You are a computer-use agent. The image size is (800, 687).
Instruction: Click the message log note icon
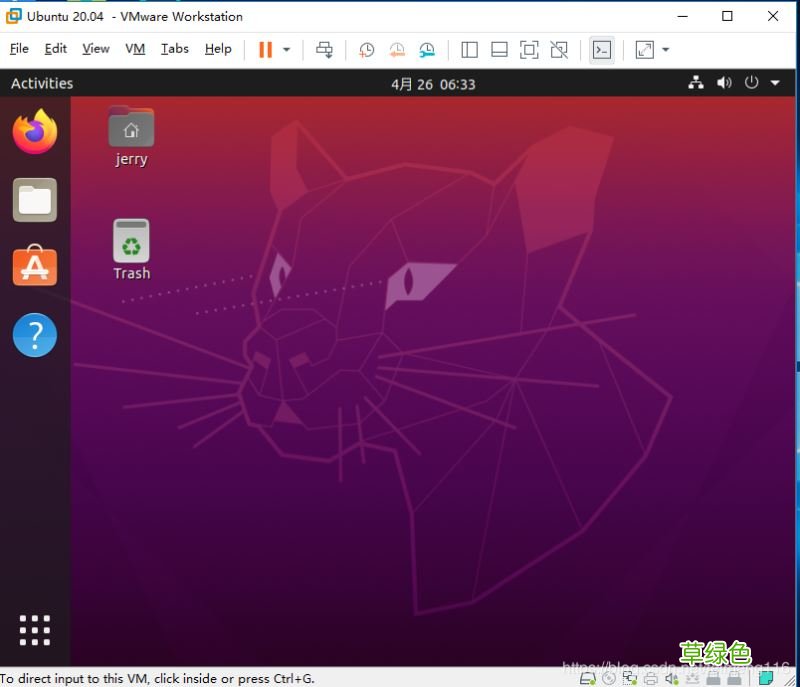coord(765,678)
